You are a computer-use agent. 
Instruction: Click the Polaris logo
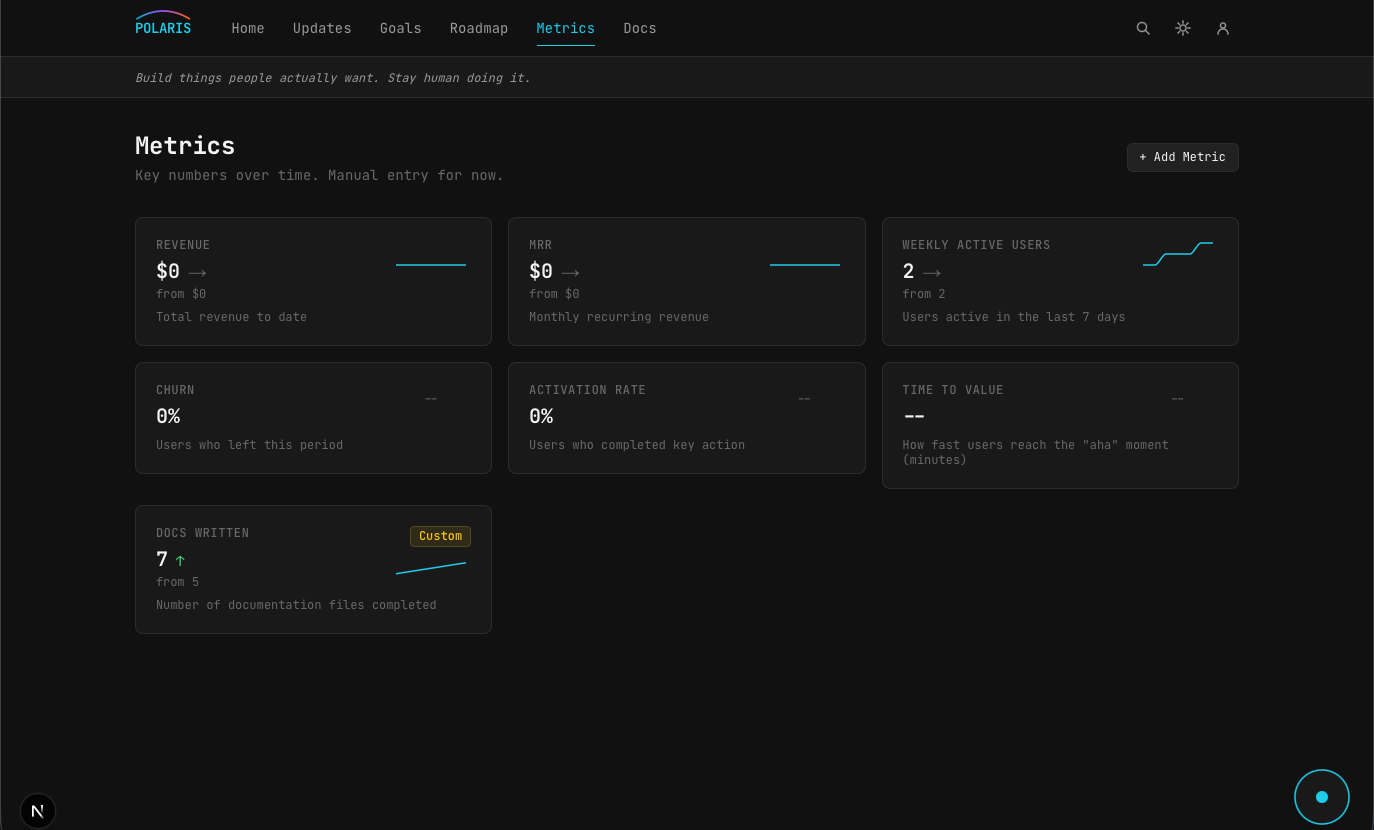pos(163,23)
